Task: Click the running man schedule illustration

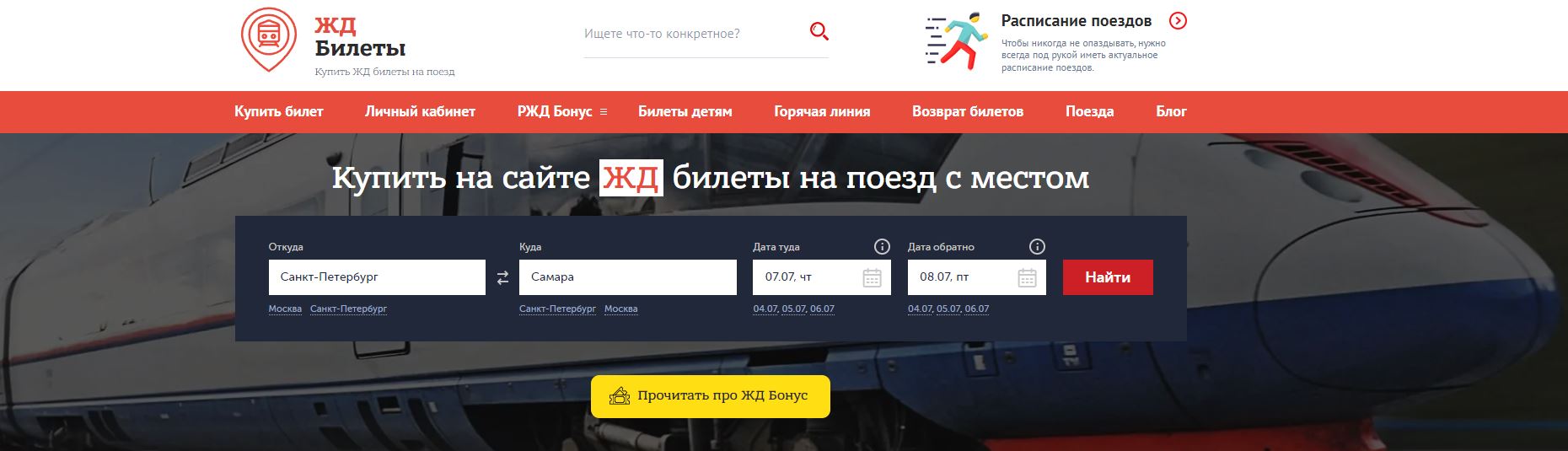Action: [956, 42]
